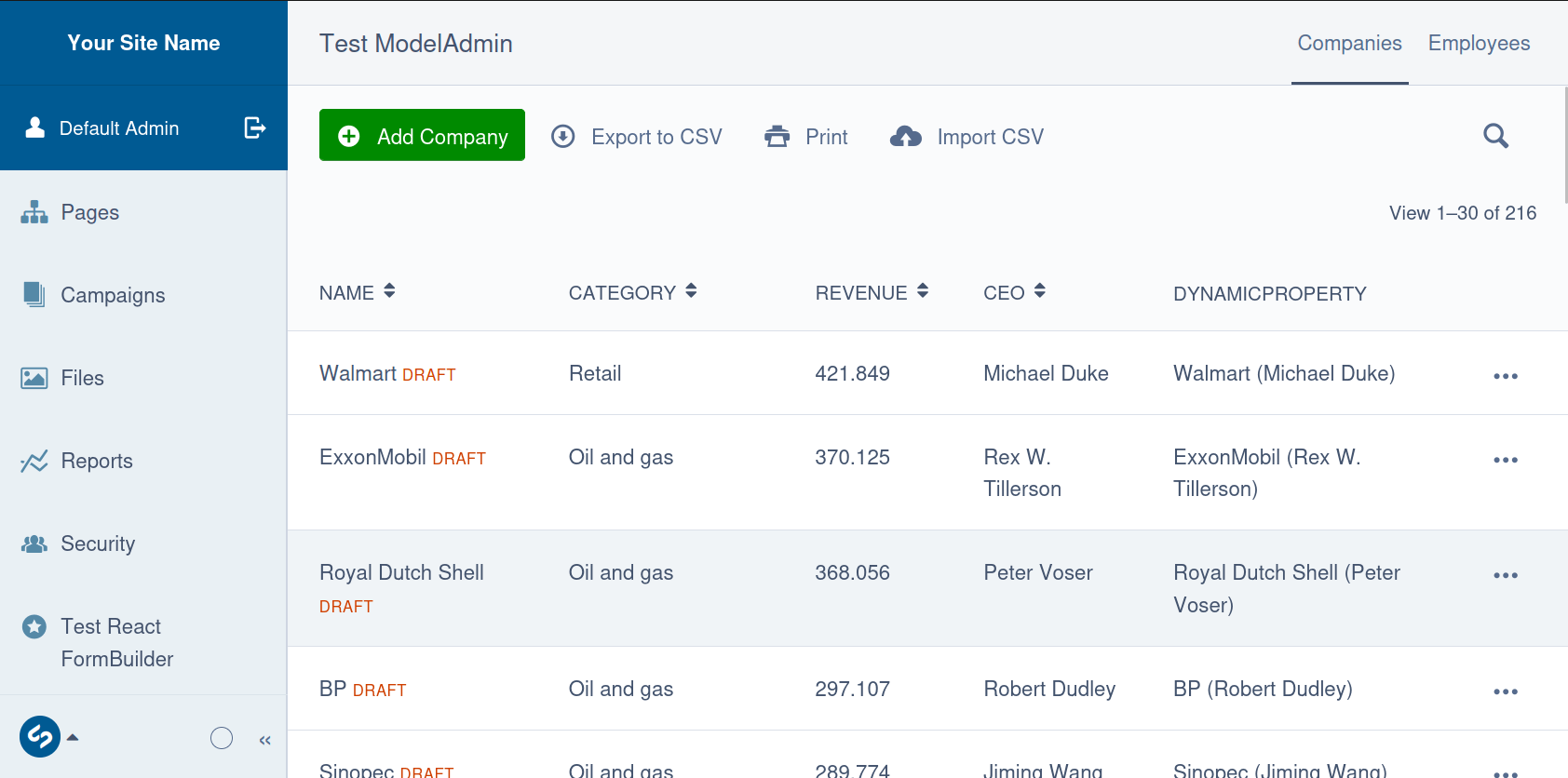
Task: Sort the table by the REVENUE column
Action: (872, 292)
